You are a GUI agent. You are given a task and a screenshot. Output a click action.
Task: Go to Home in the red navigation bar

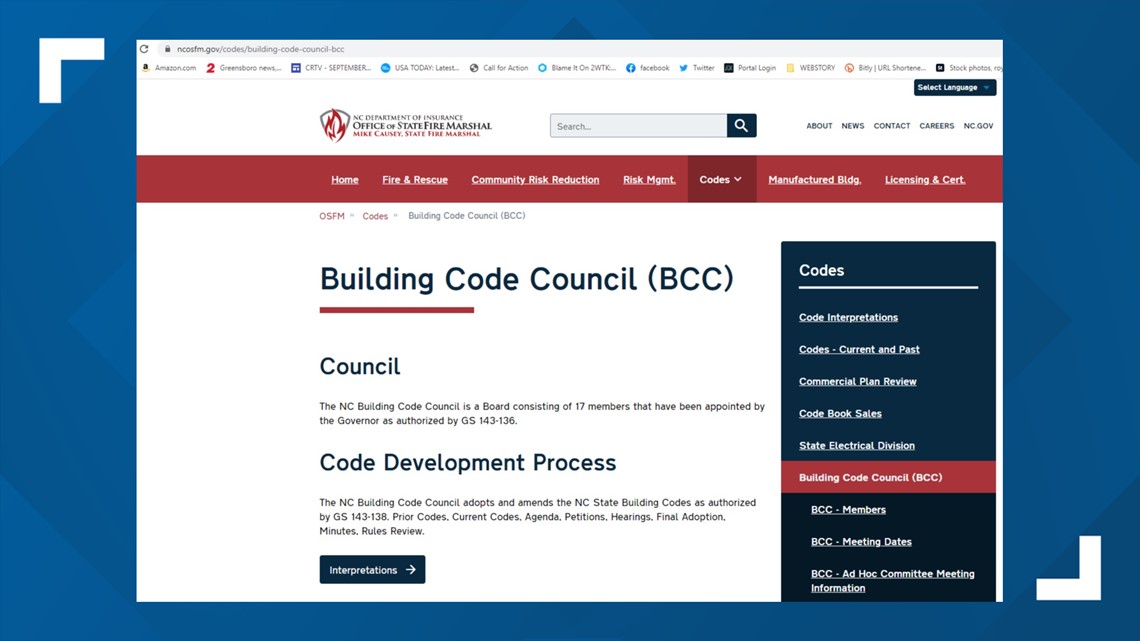pyautogui.click(x=345, y=180)
